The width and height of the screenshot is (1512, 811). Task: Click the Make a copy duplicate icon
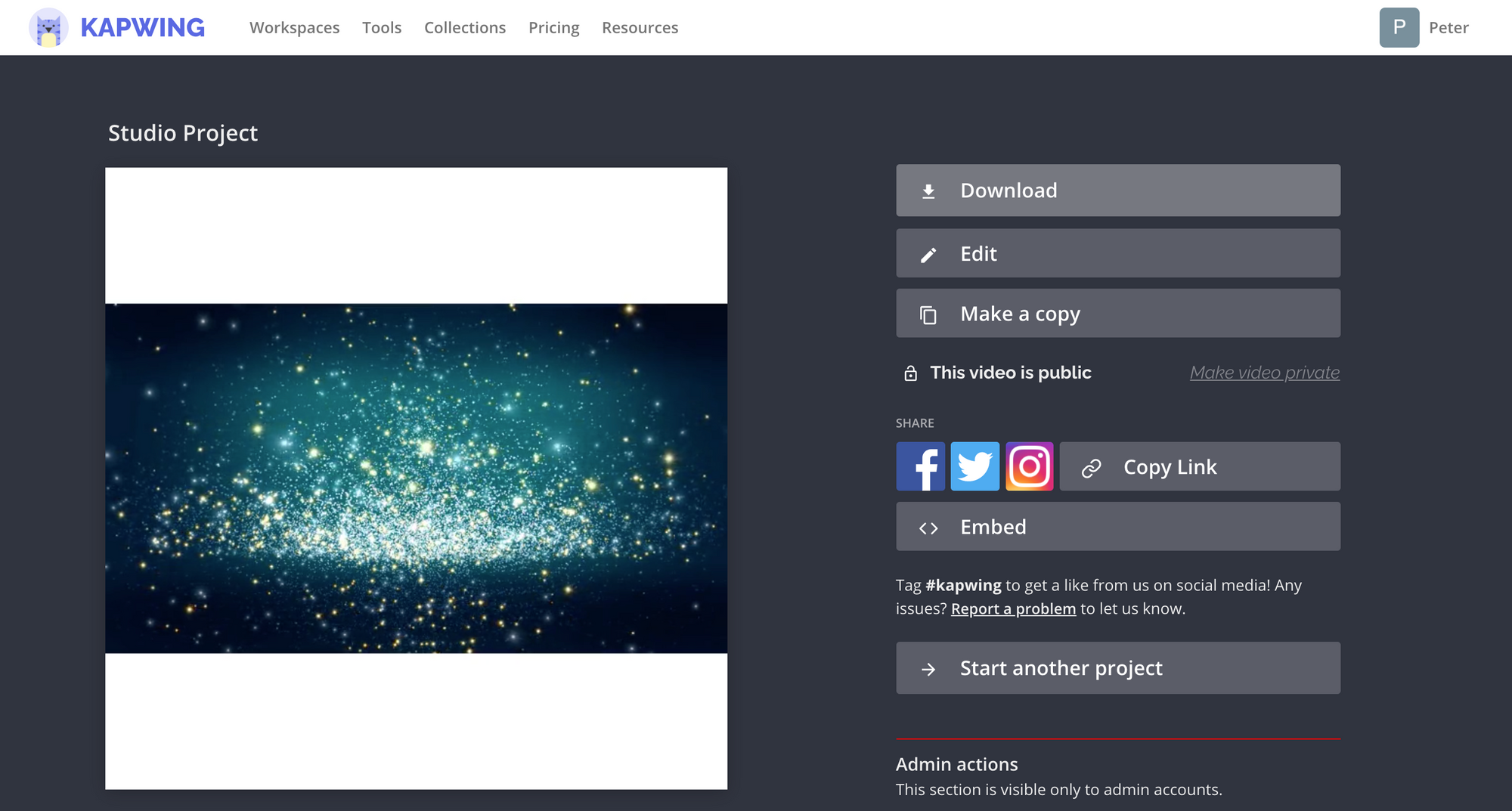click(x=928, y=313)
